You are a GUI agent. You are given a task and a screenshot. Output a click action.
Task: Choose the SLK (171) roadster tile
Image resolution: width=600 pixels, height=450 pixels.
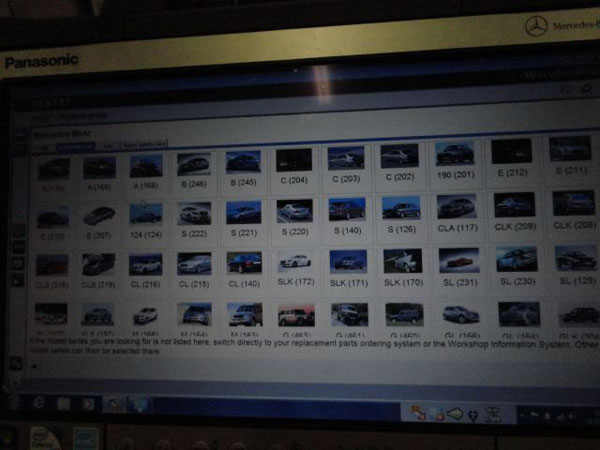click(x=348, y=269)
